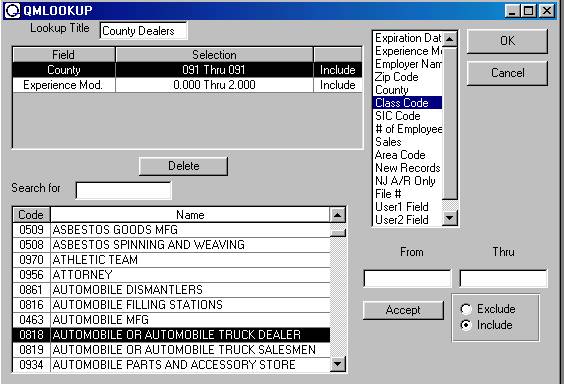Screen dimensions: 564x384
Task: Click the 0.000 Thru 2.000 cell
Action: tap(214, 85)
